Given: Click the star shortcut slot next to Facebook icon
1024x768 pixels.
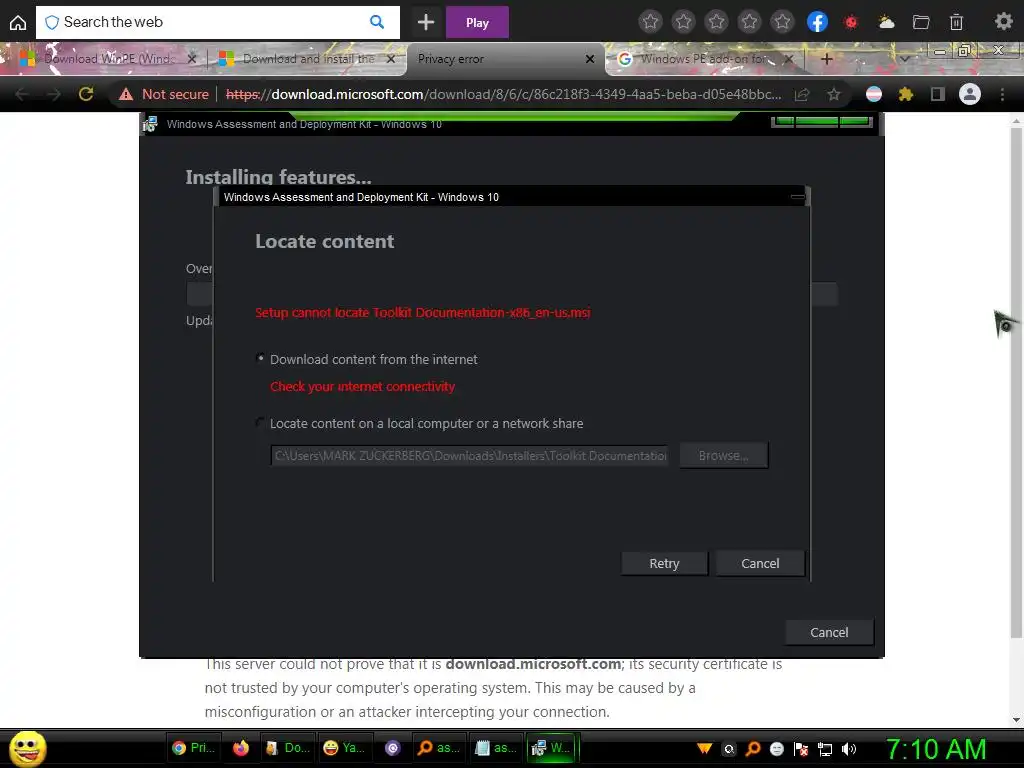Looking at the screenshot, I should pyautogui.click(x=782, y=22).
